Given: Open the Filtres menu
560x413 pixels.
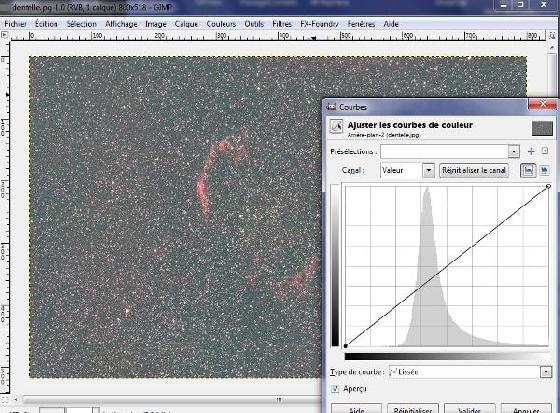Looking at the screenshot, I should point(282,24).
